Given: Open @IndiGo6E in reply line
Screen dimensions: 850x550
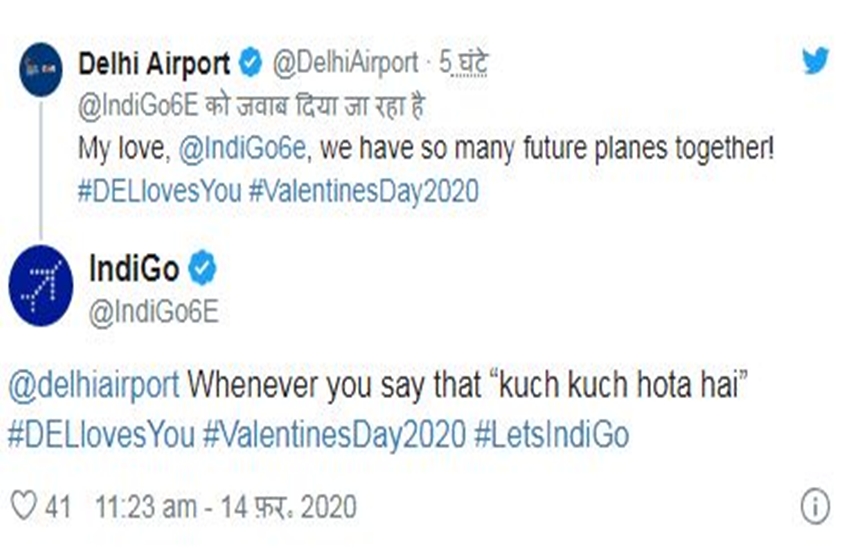Looking at the screenshot, I should tap(138, 105).
